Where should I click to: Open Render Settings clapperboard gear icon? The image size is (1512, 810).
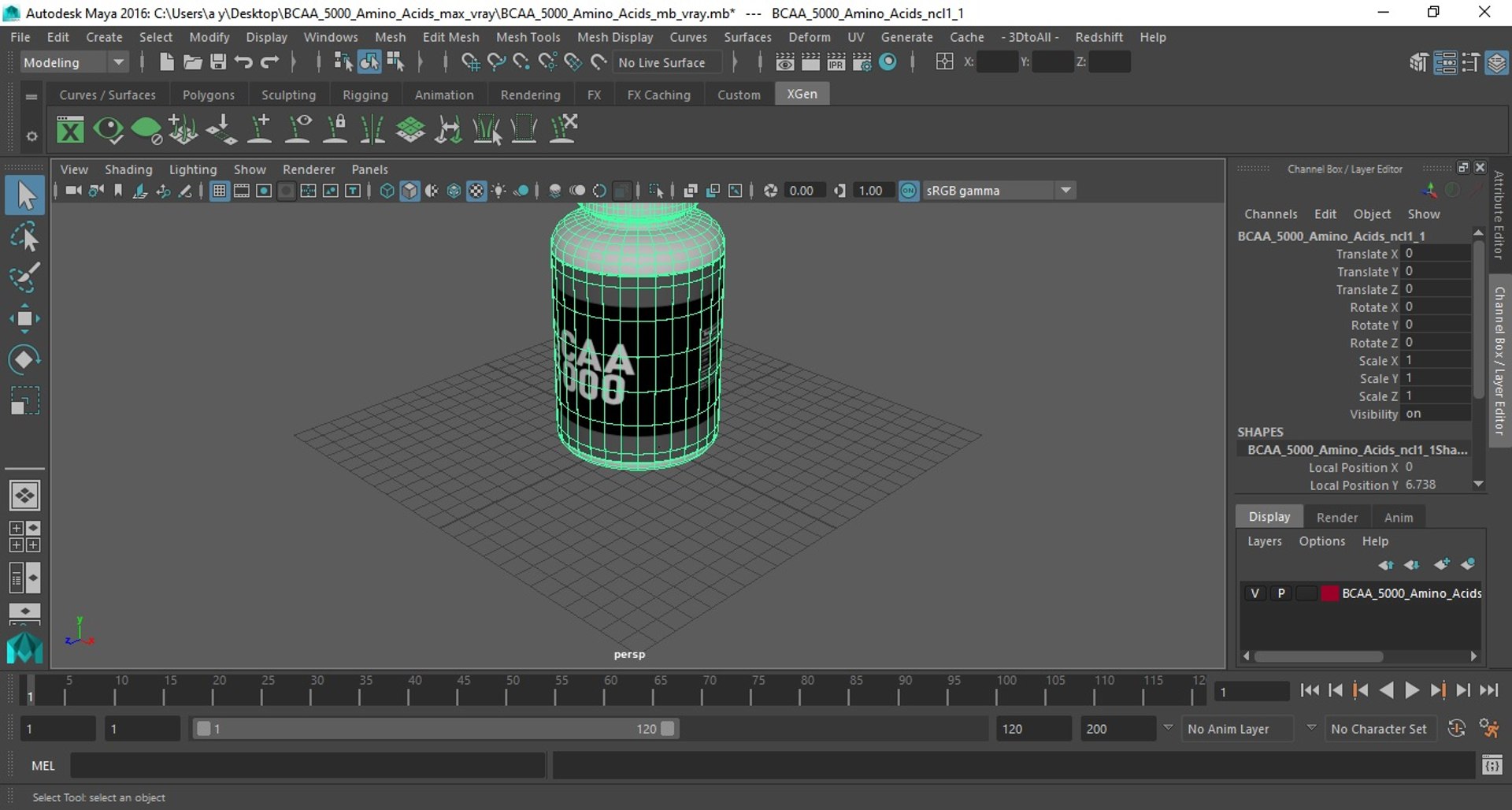[x=862, y=62]
